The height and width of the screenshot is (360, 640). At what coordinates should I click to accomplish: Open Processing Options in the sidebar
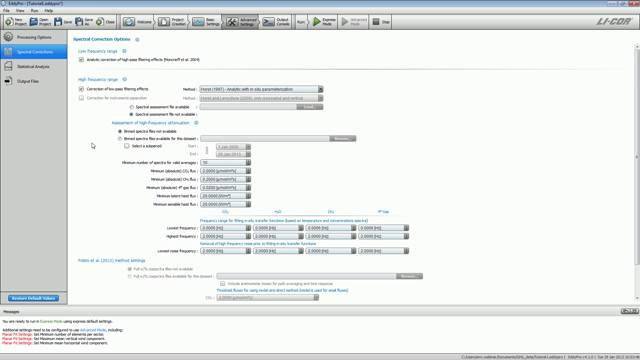point(34,37)
